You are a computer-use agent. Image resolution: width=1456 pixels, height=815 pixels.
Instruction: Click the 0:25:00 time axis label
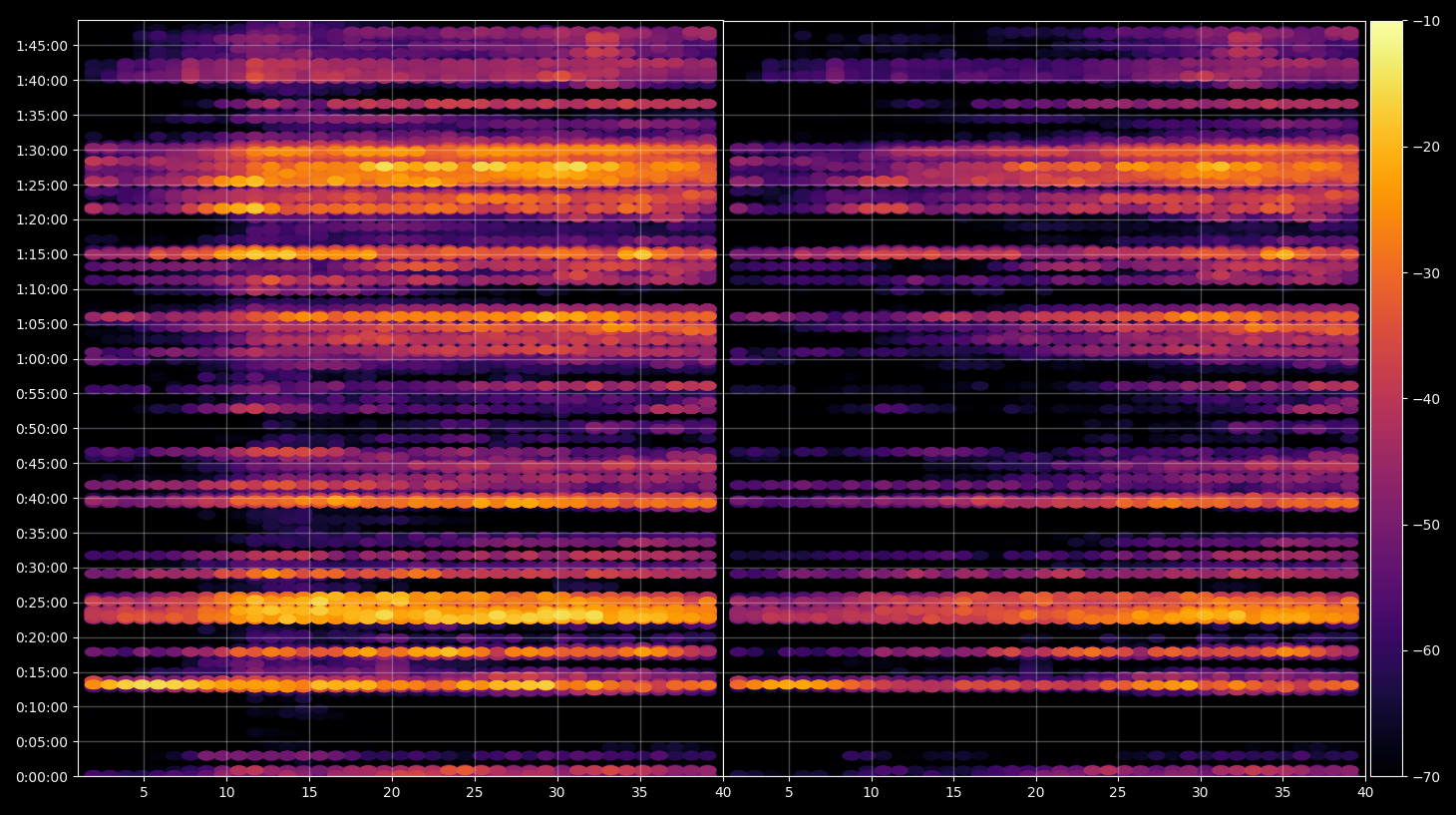tap(42, 603)
